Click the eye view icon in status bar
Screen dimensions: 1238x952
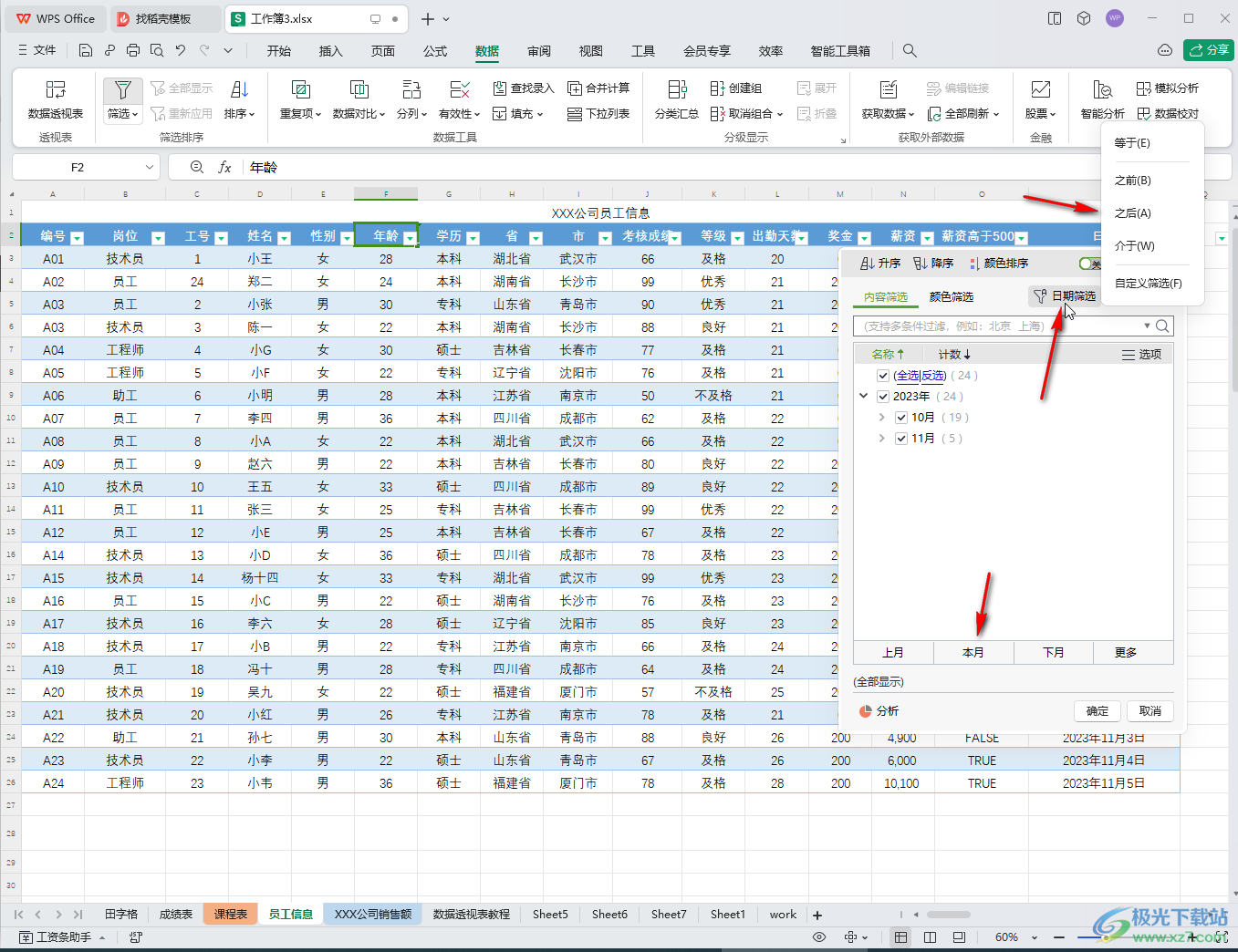819,936
